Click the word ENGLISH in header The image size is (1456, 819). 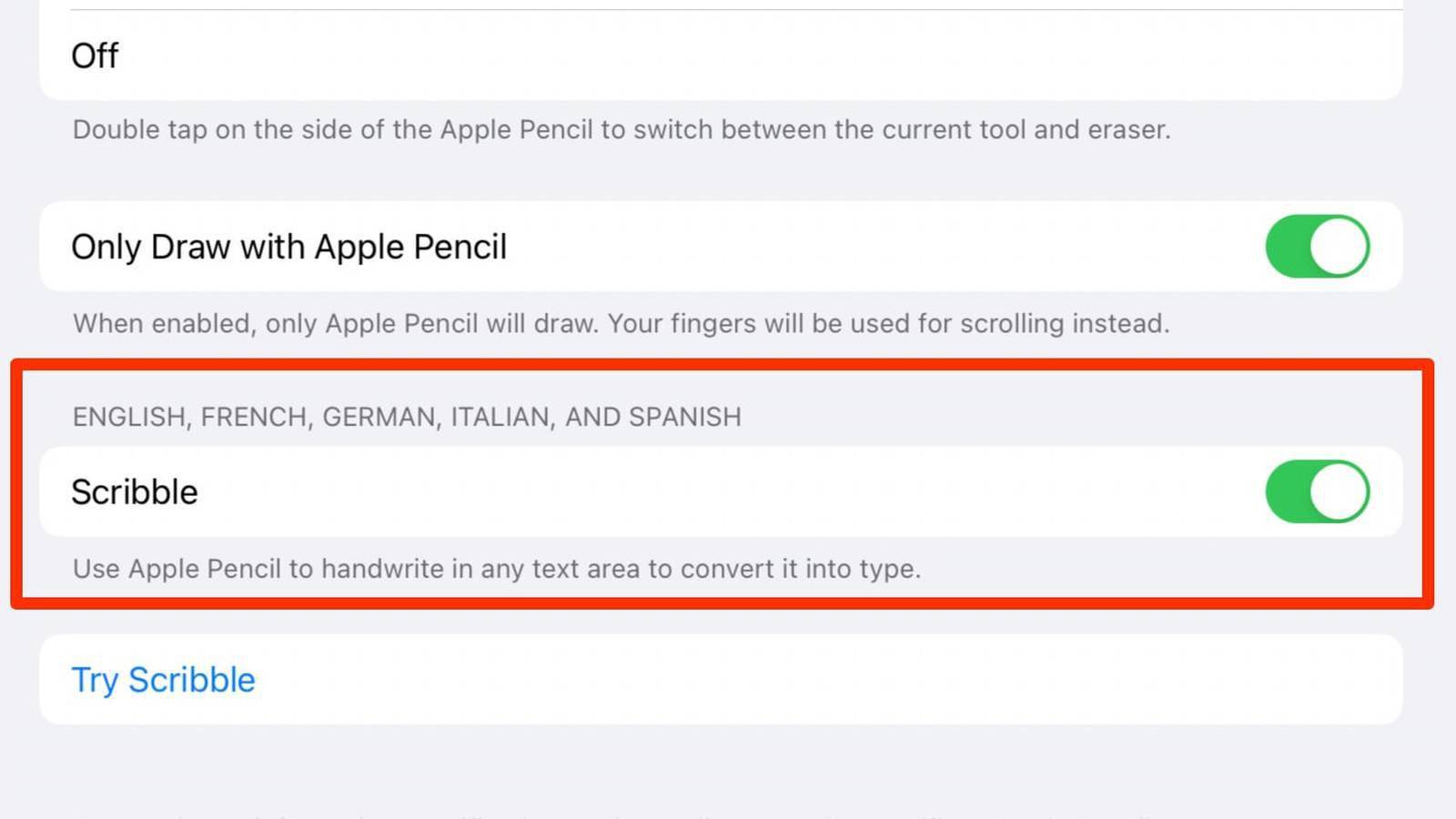point(129,417)
